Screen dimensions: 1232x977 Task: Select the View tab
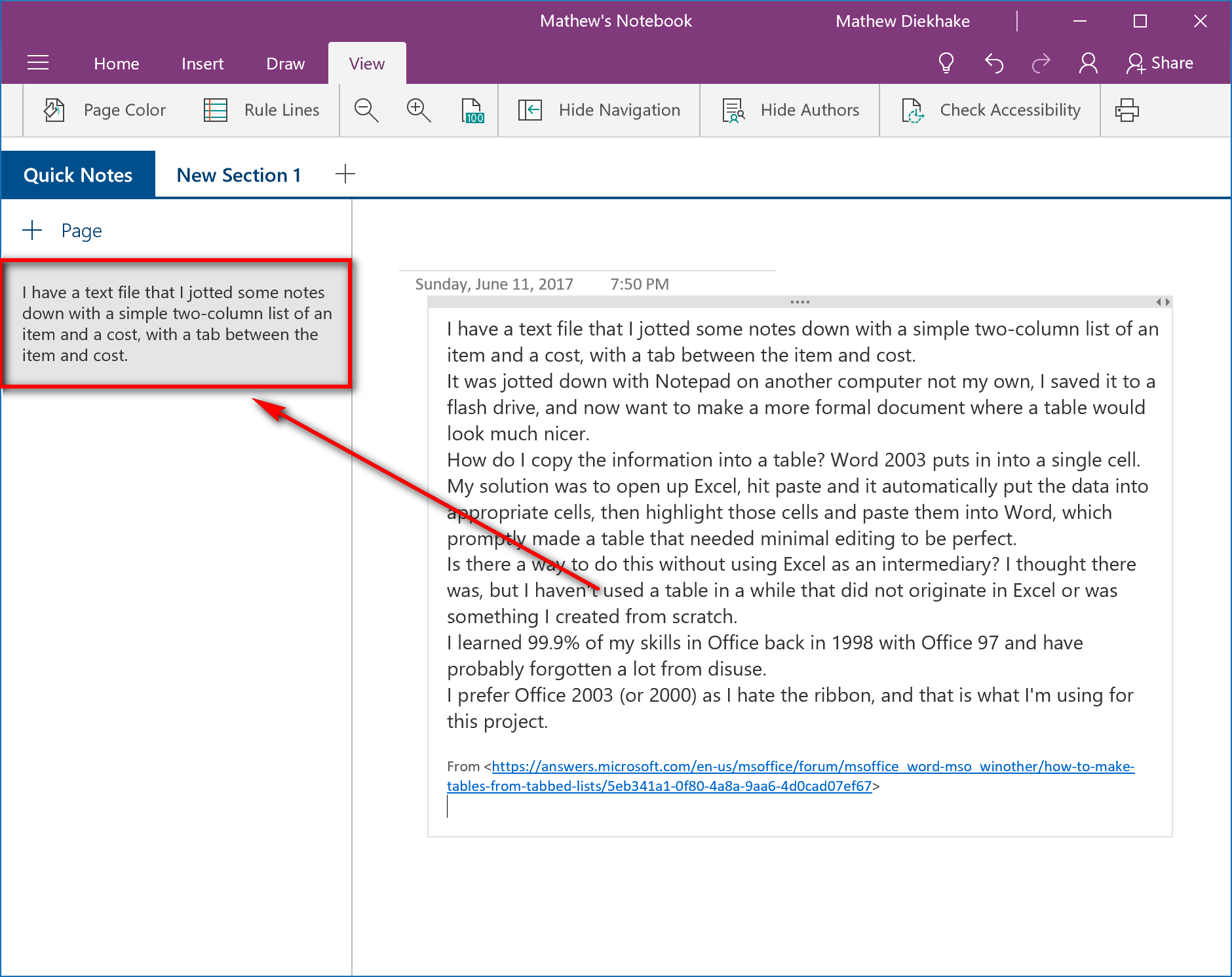(367, 64)
